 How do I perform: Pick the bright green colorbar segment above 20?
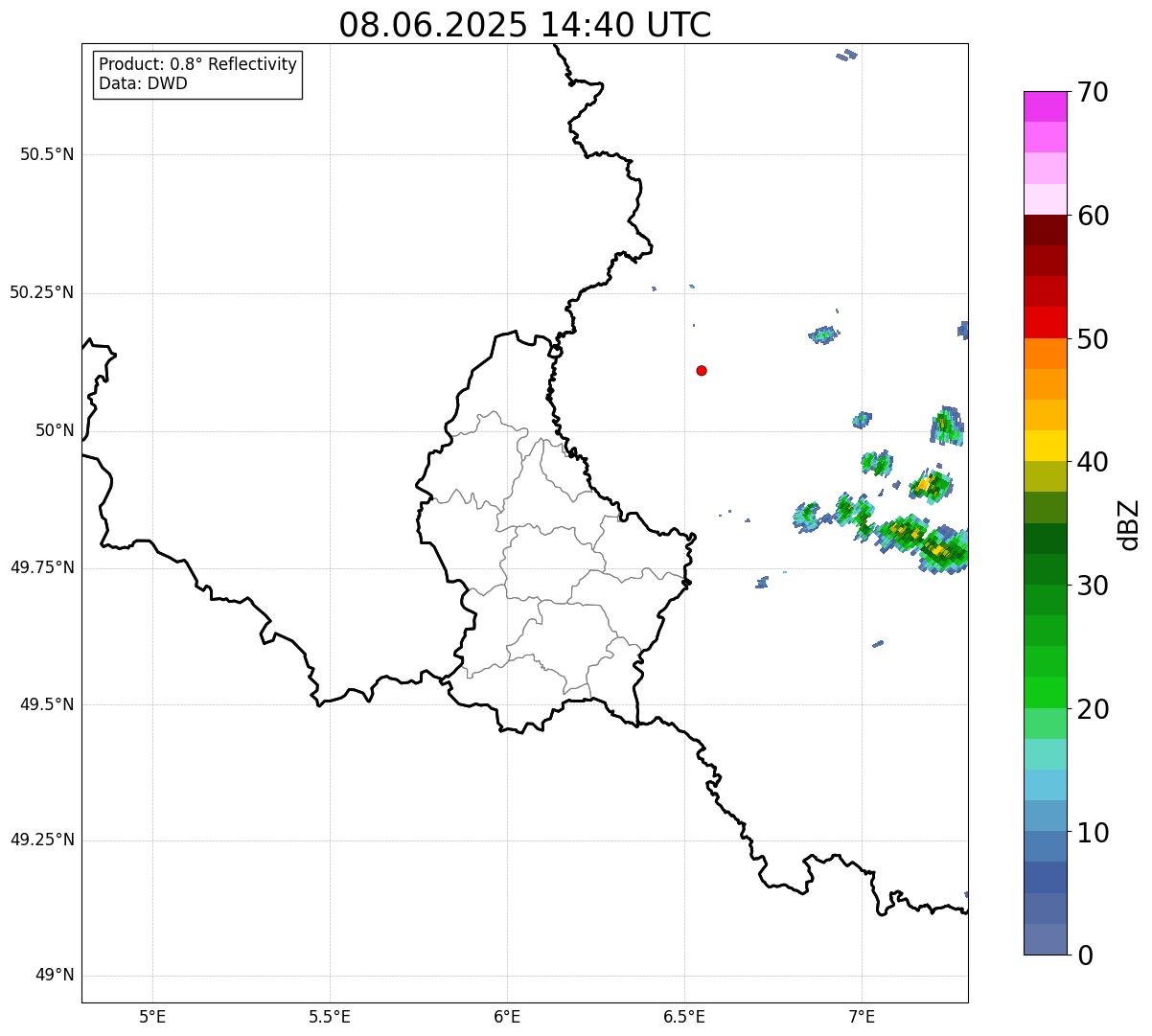click(x=1045, y=692)
